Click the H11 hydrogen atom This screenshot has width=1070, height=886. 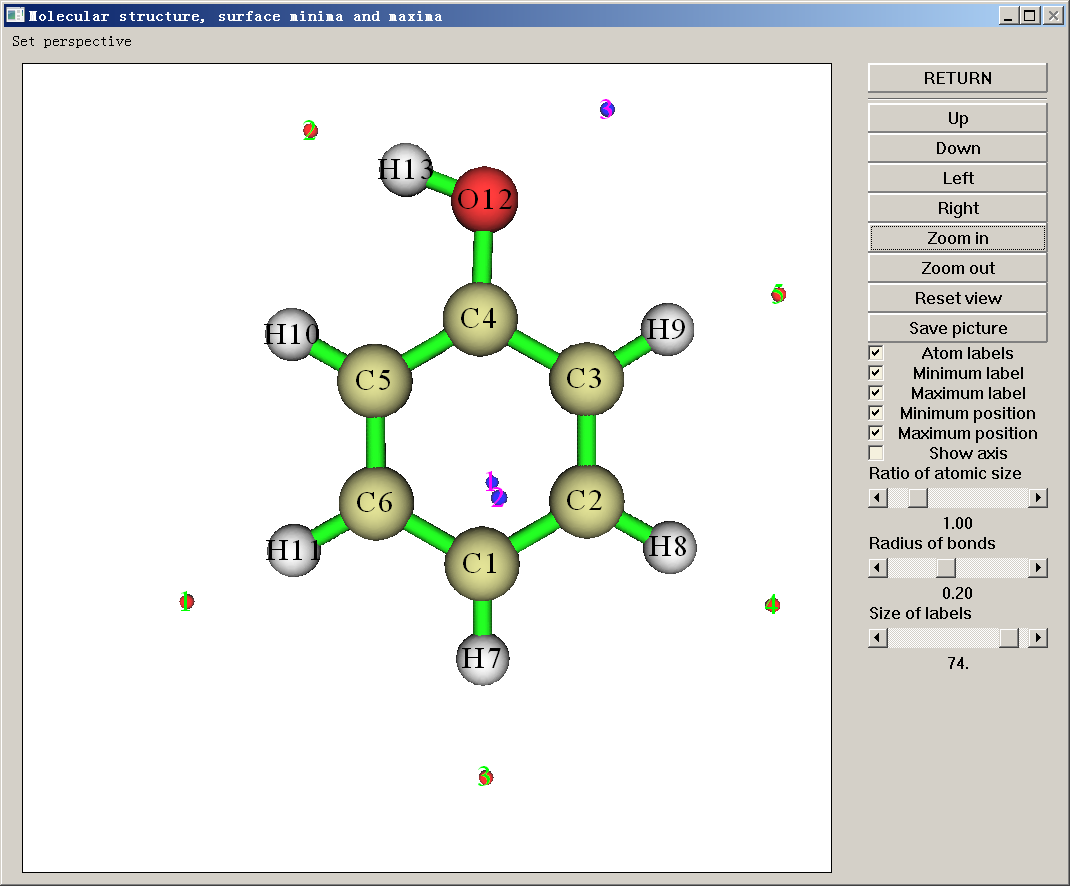tap(293, 550)
